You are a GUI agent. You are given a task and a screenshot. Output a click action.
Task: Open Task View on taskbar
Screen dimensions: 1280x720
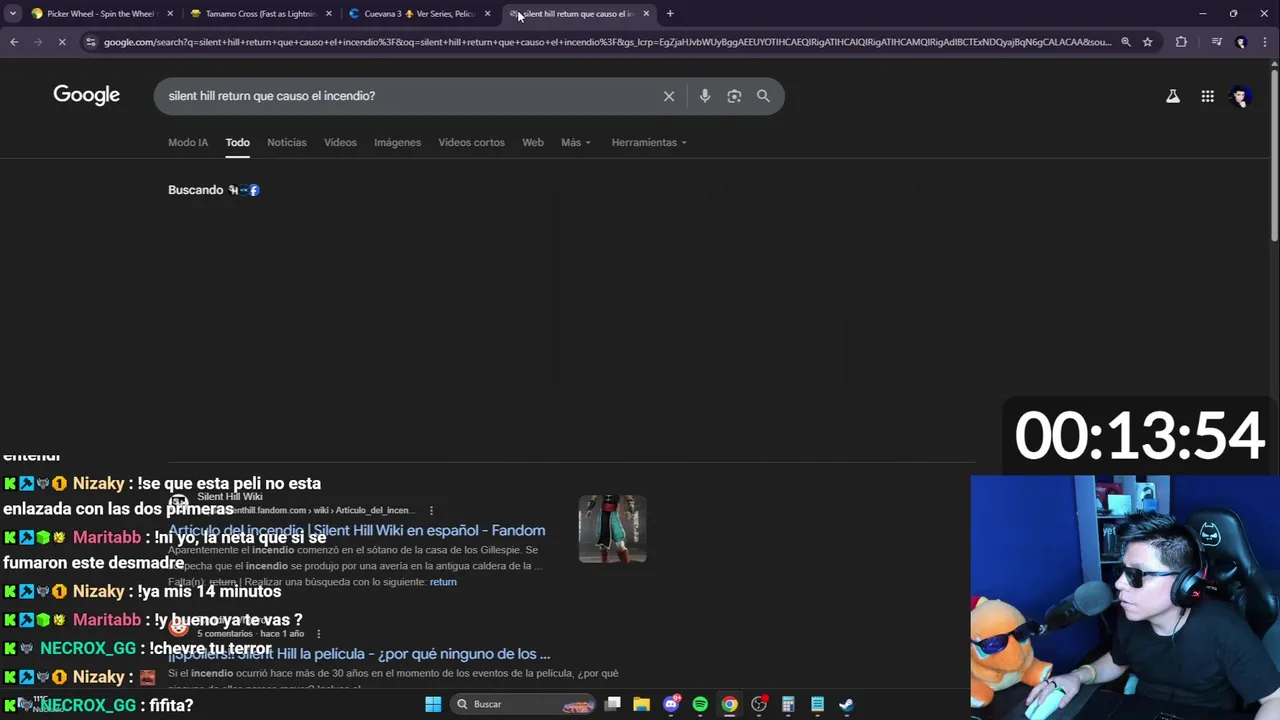(x=613, y=704)
